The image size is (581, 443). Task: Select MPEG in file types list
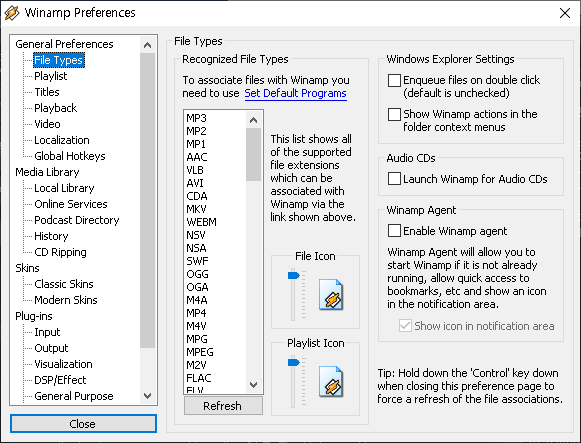click(x=200, y=352)
